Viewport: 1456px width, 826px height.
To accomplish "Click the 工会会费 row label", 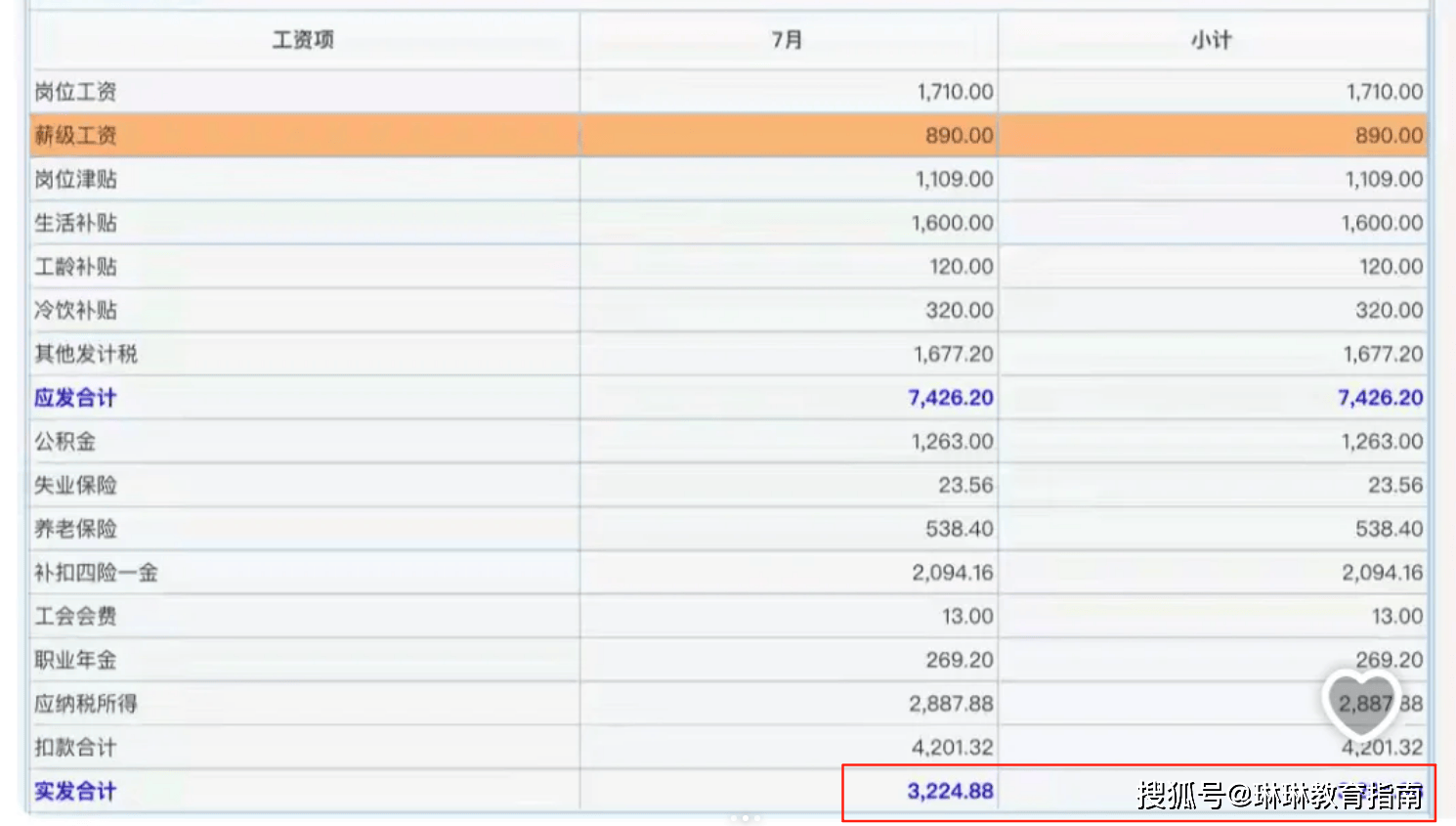I will point(76,616).
